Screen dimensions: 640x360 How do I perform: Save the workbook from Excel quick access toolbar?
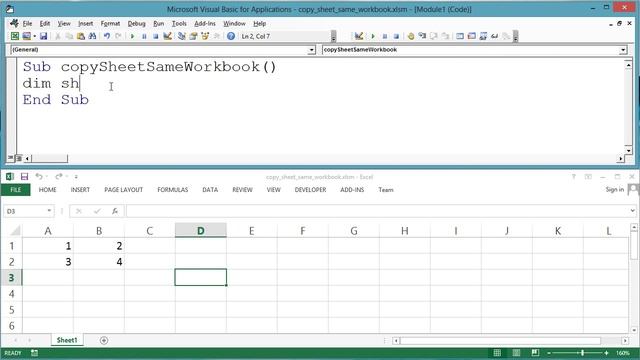(x=24, y=176)
